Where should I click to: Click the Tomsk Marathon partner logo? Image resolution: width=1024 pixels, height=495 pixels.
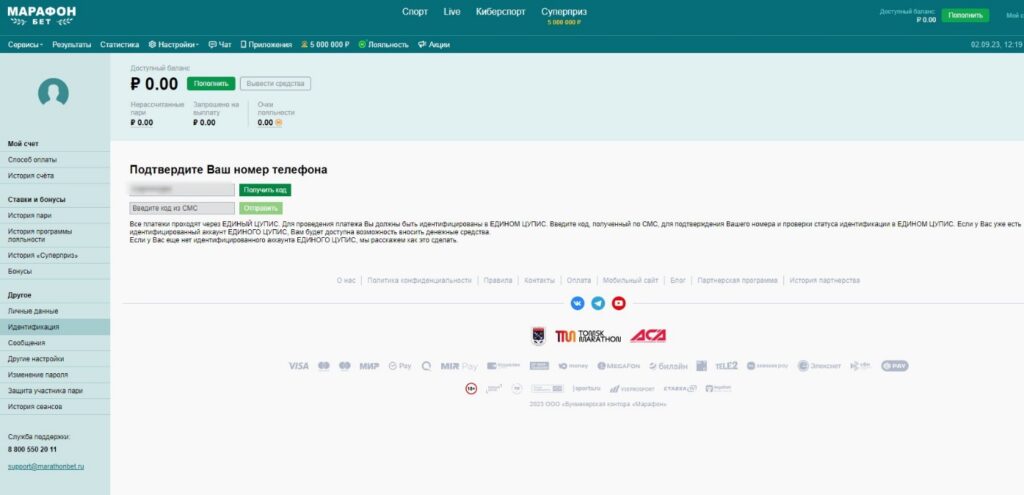point(588,336)
